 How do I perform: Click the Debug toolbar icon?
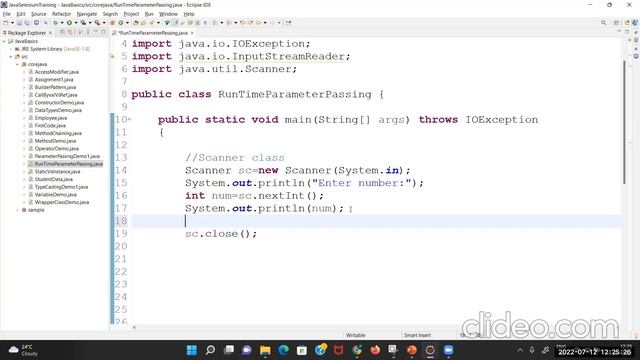(x=56, y=23)
